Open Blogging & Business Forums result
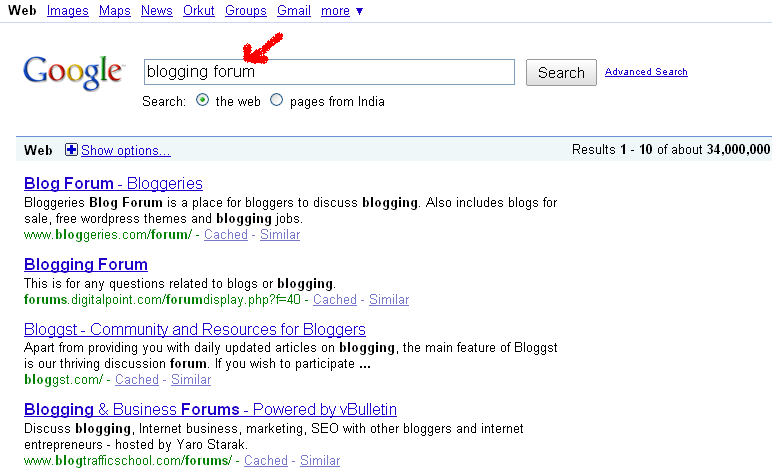 [x=210, y=409]
